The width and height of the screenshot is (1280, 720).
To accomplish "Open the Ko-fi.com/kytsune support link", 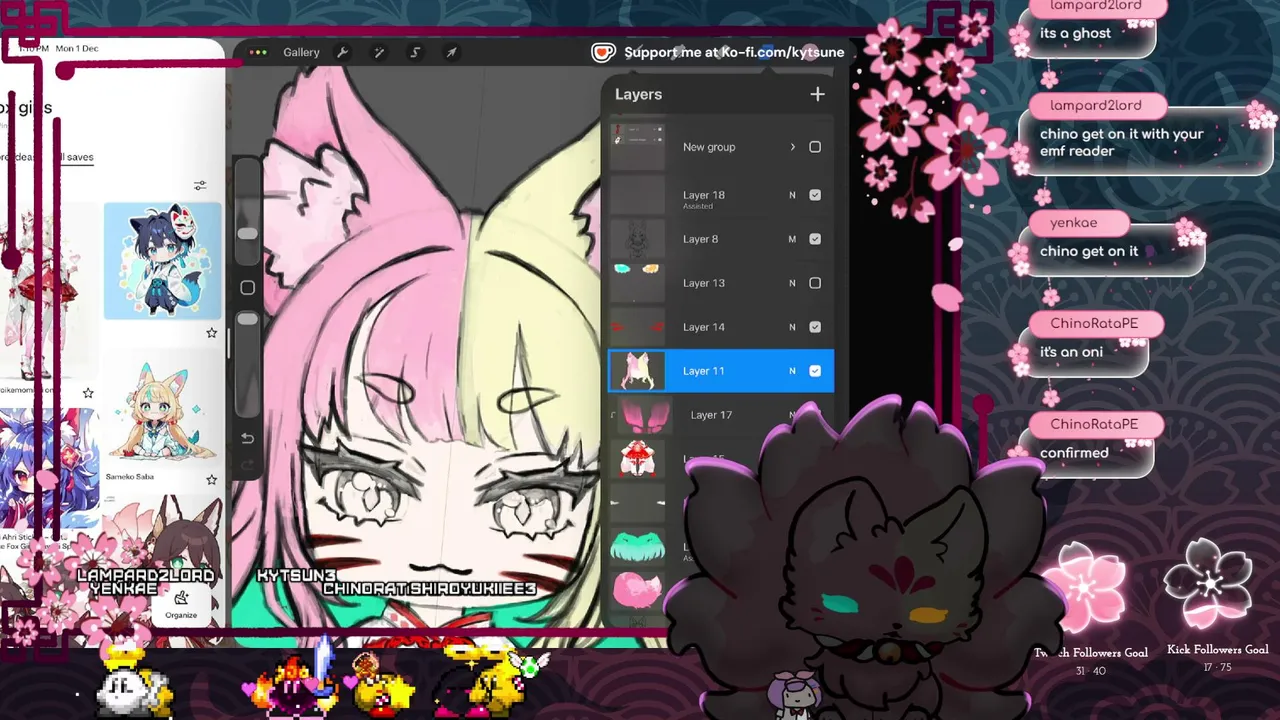I will click(734, 52).
